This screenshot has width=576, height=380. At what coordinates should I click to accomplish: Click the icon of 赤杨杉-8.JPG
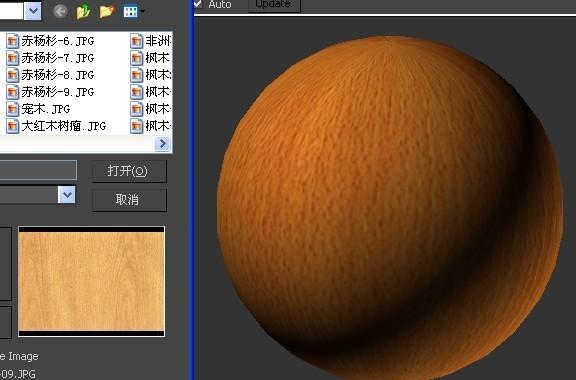tap(12, 75)
